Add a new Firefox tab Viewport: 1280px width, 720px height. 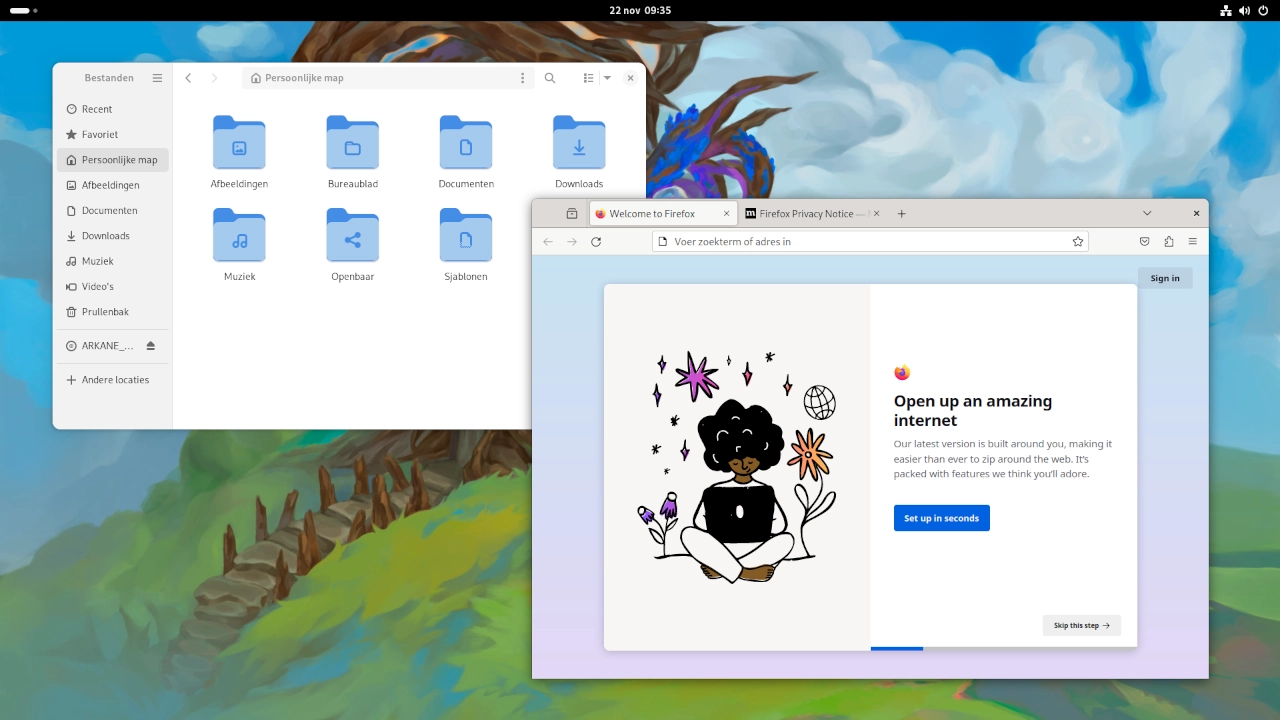pyautogui.click(x=901, y=214)
